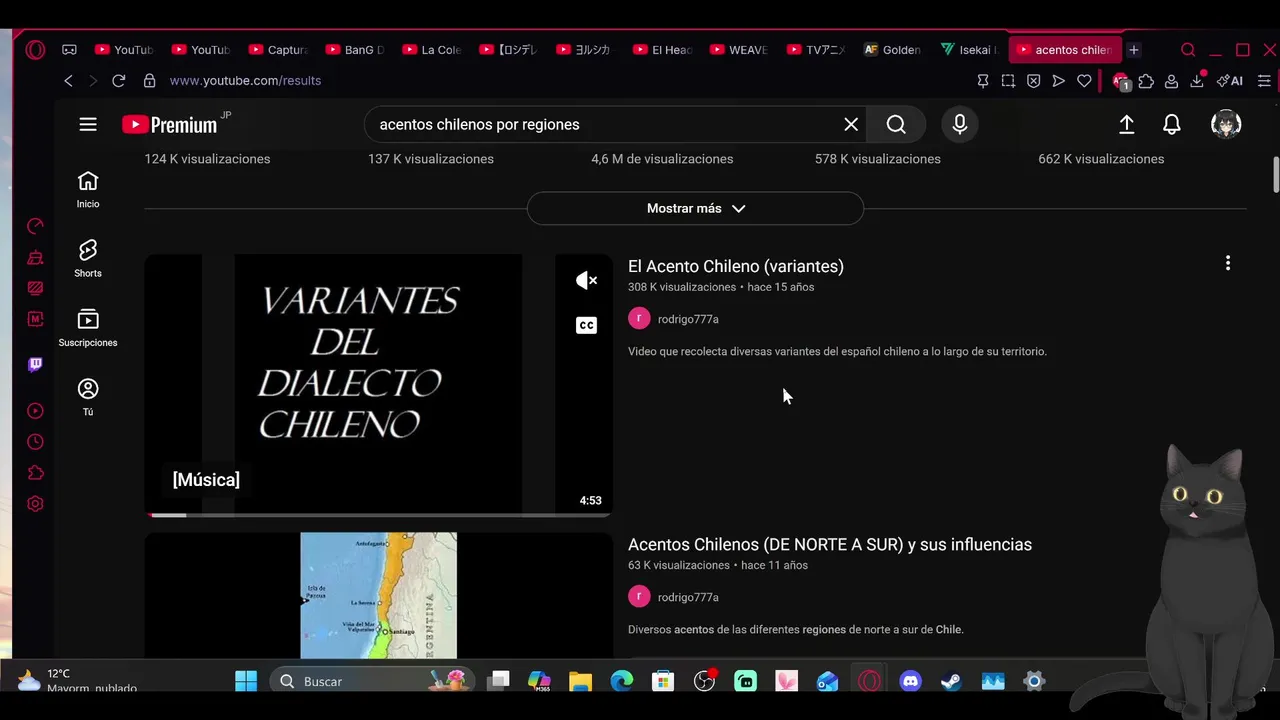
Task: Click the pinboard pin icon in toolbar
Action: pos(983,81)
